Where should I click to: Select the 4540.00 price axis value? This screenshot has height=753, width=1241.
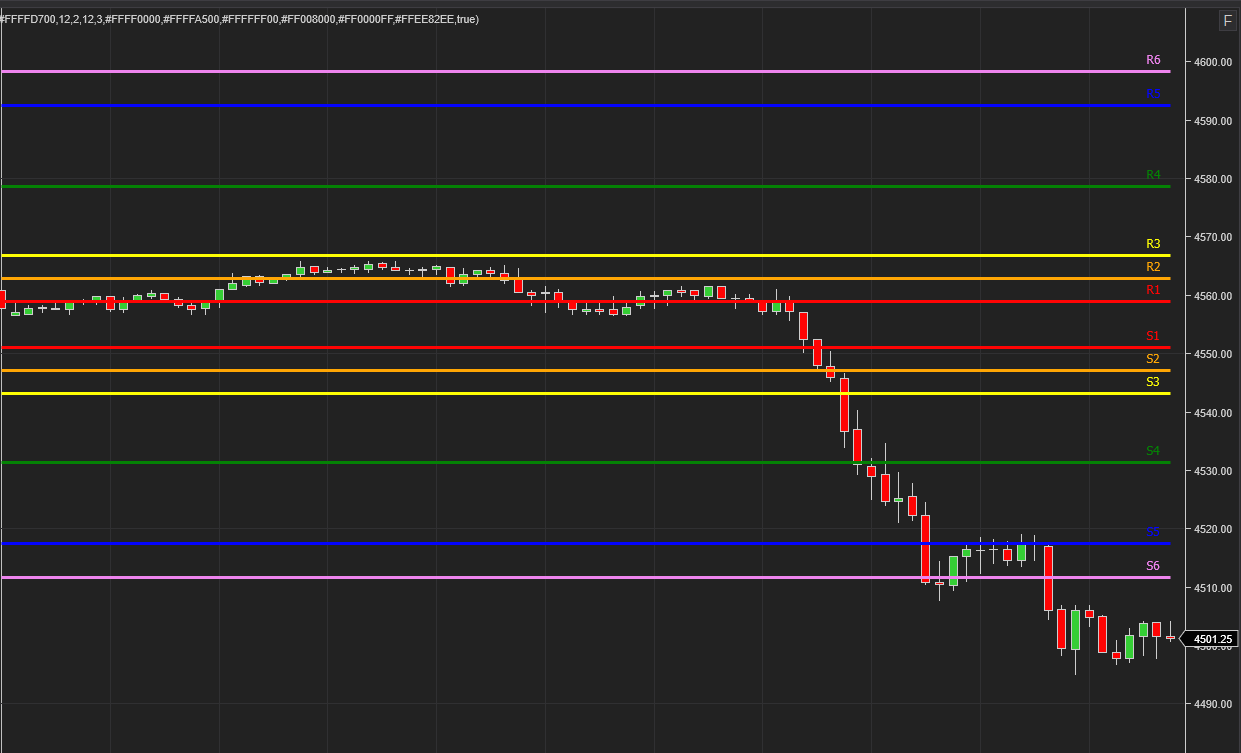pos(1212,413)
